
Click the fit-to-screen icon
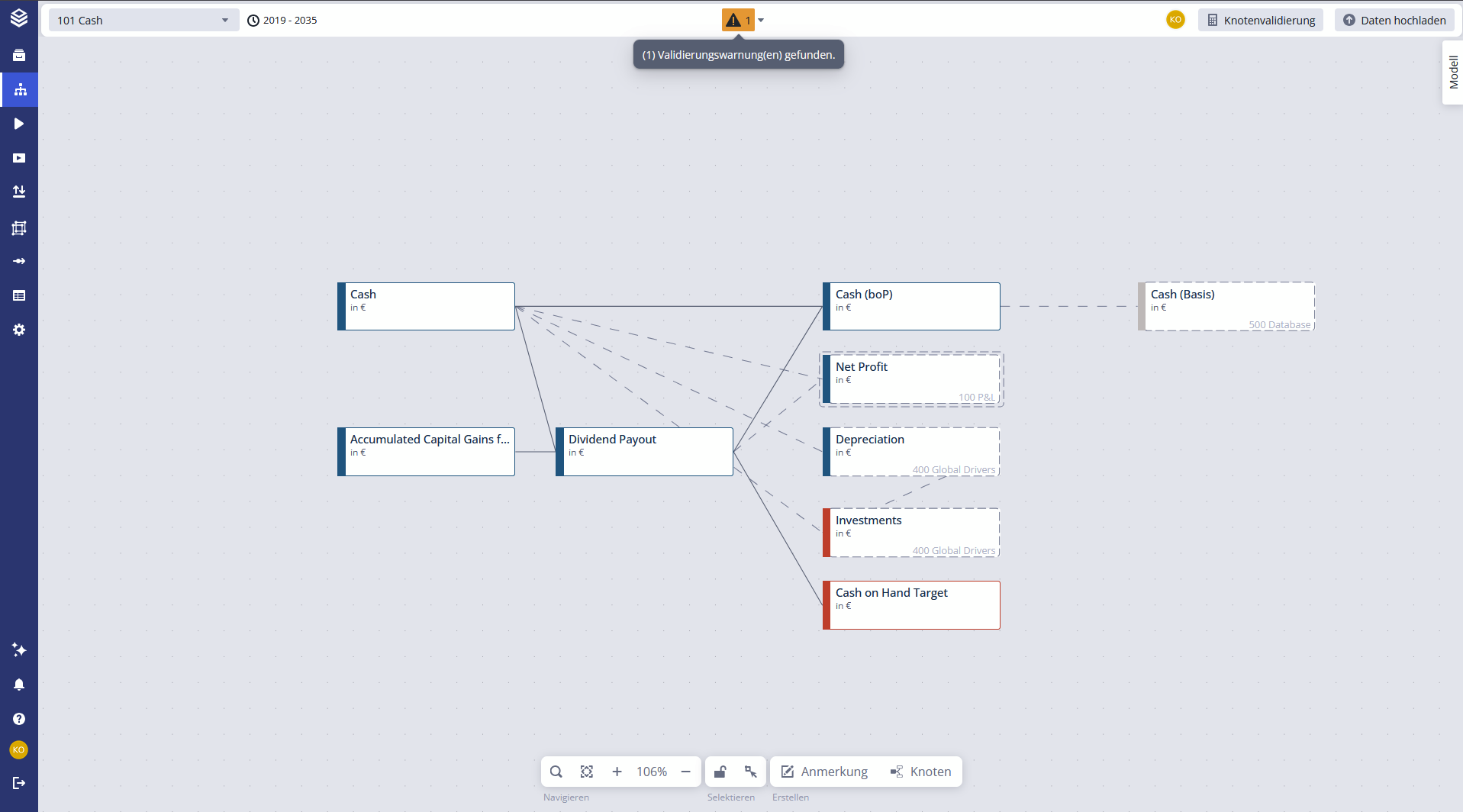pyautogui.click(x=586, y=772)
